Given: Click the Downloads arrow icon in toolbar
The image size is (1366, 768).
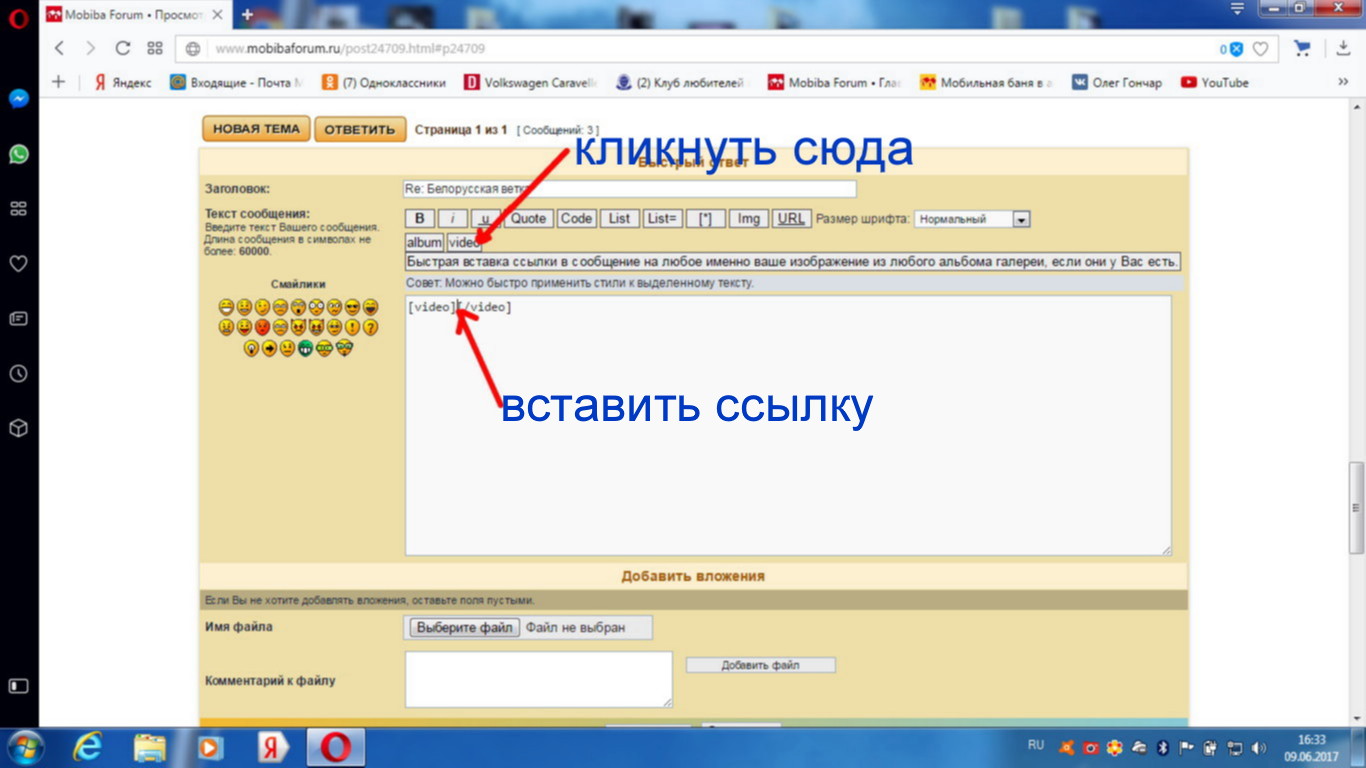Looking at the screenshot, I should coord(1343,48).
